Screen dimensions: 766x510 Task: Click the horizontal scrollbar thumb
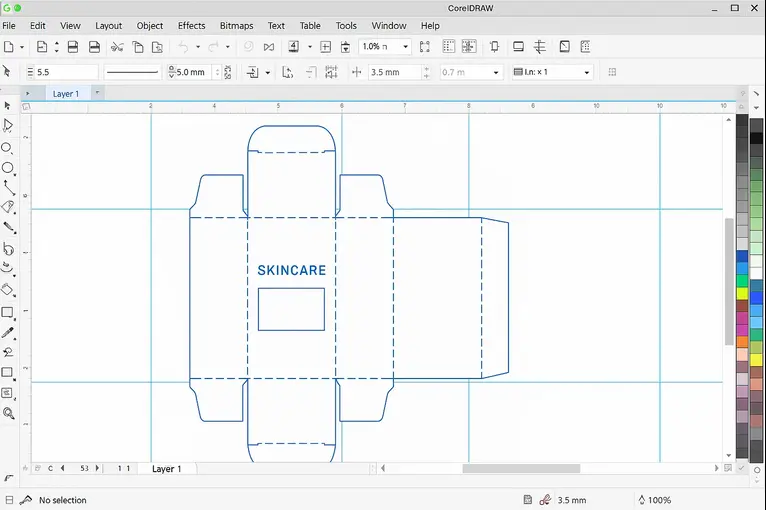[x=520, y=468]
